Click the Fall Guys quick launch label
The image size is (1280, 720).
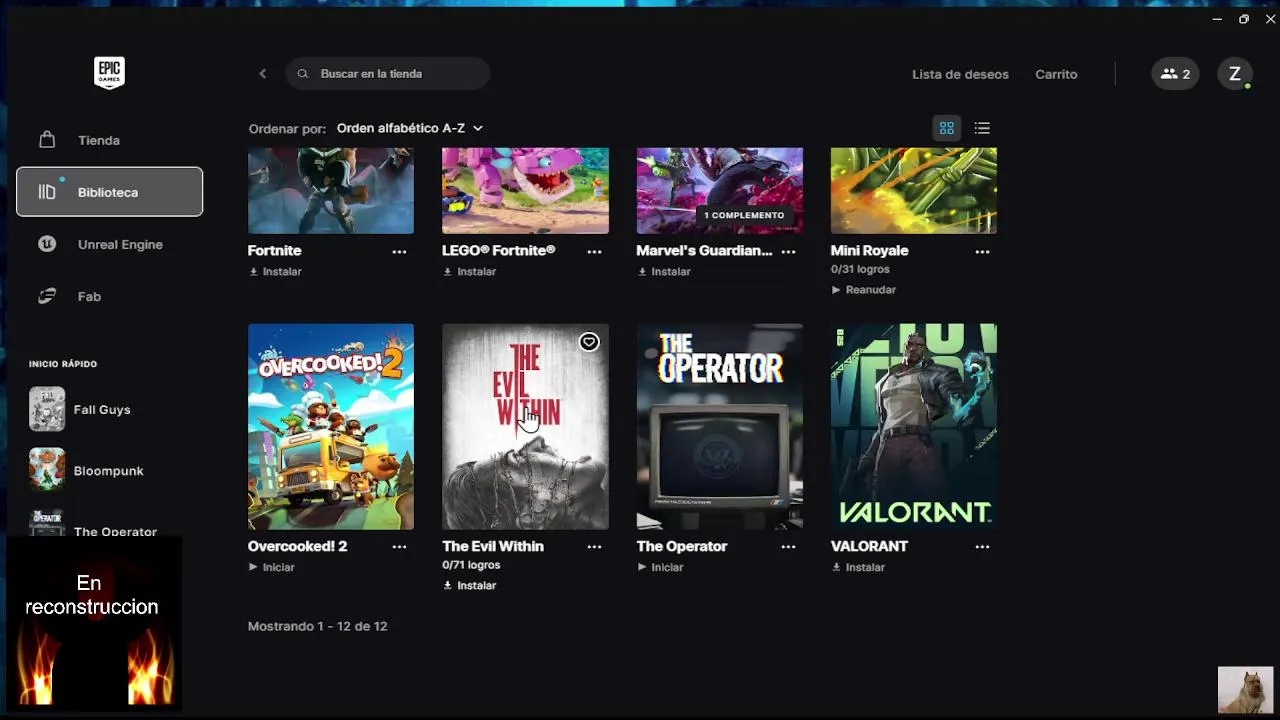[102, 409]
